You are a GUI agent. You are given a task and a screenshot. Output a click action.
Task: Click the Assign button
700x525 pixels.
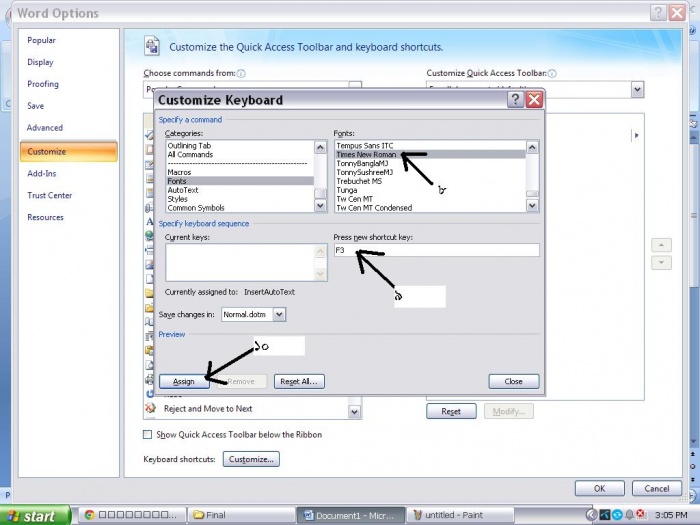(184, 381)
